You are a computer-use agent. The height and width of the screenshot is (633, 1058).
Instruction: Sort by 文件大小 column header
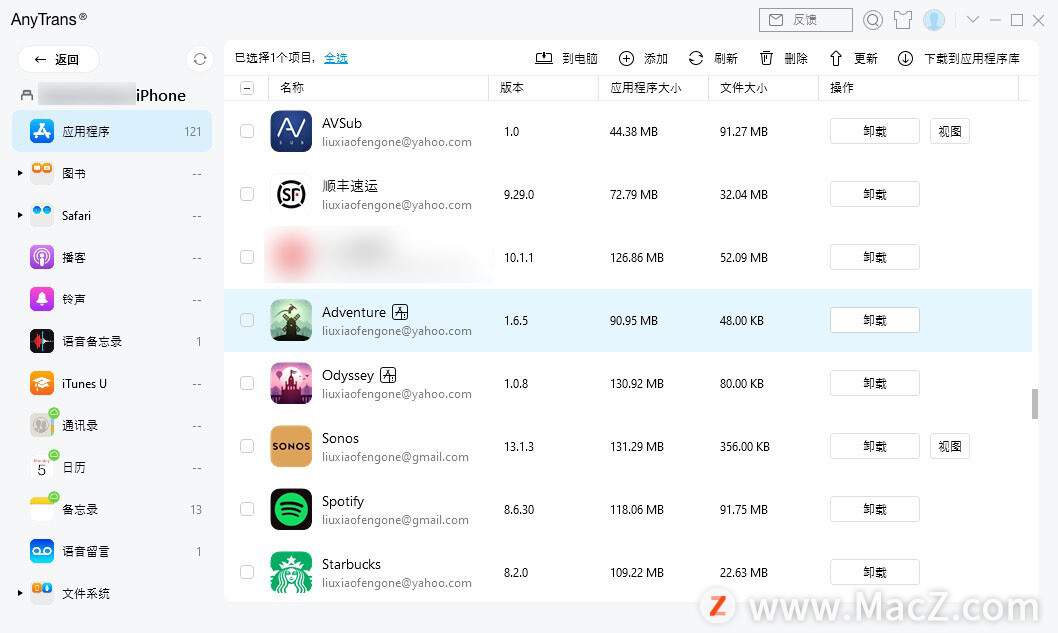click(x=763, y=88)
